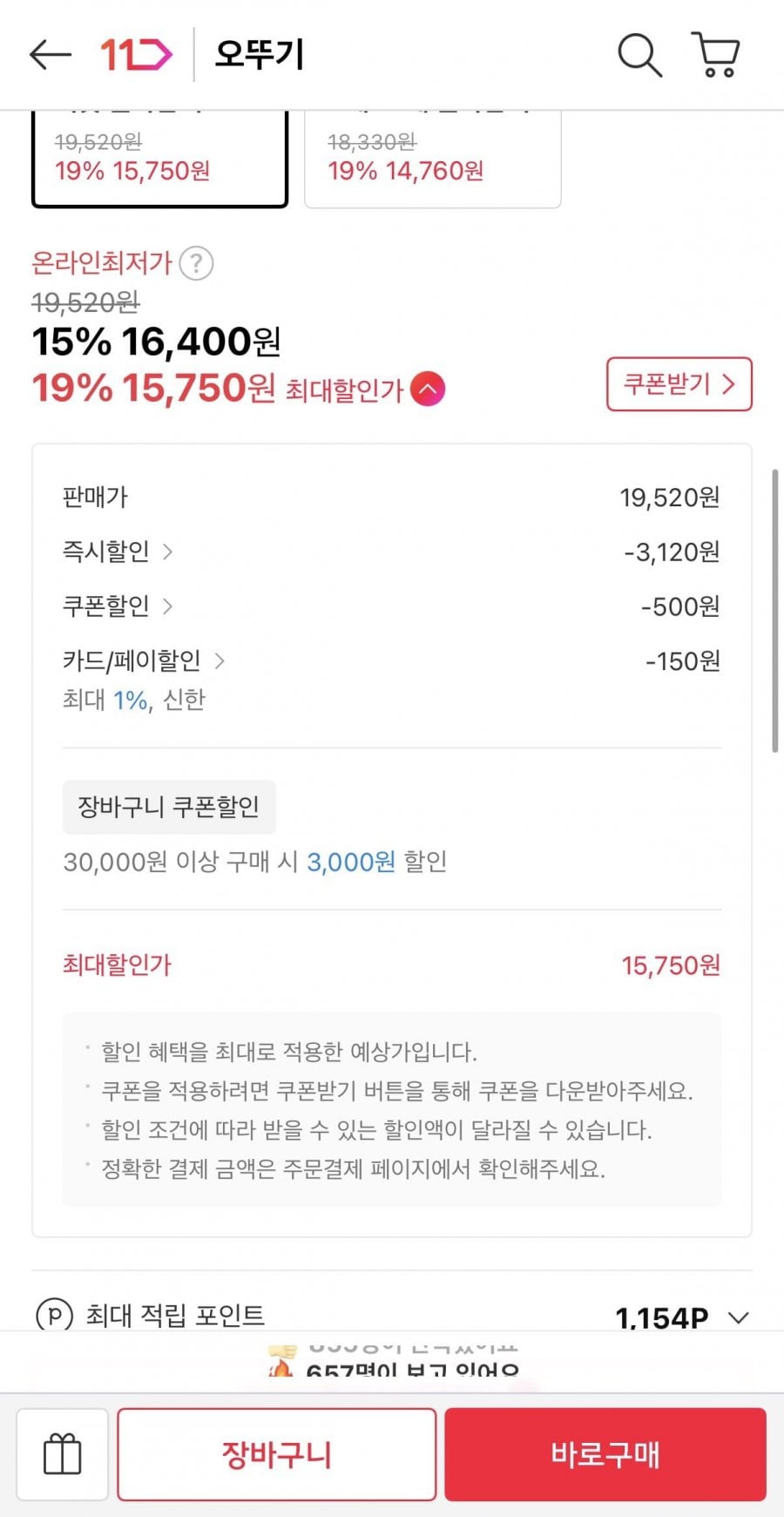
Task: Add item with the 장바구니 button
Action: point(276,1454)
